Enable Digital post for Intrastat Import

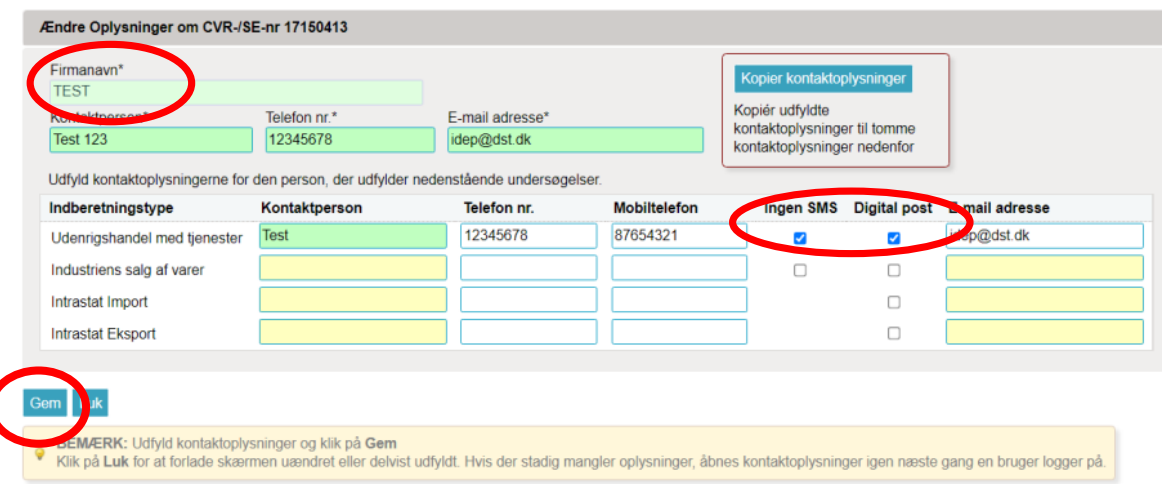click(894, 302)
